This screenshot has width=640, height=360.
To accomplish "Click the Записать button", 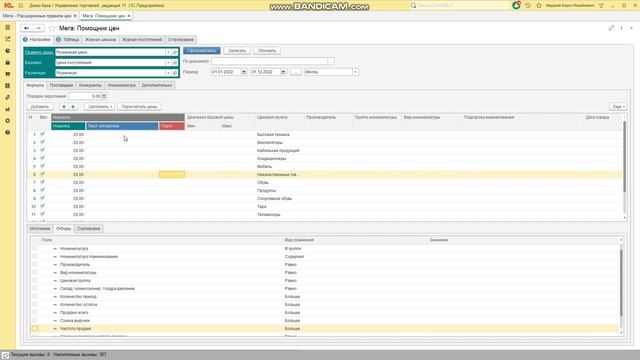I will [x=237, y=51].
